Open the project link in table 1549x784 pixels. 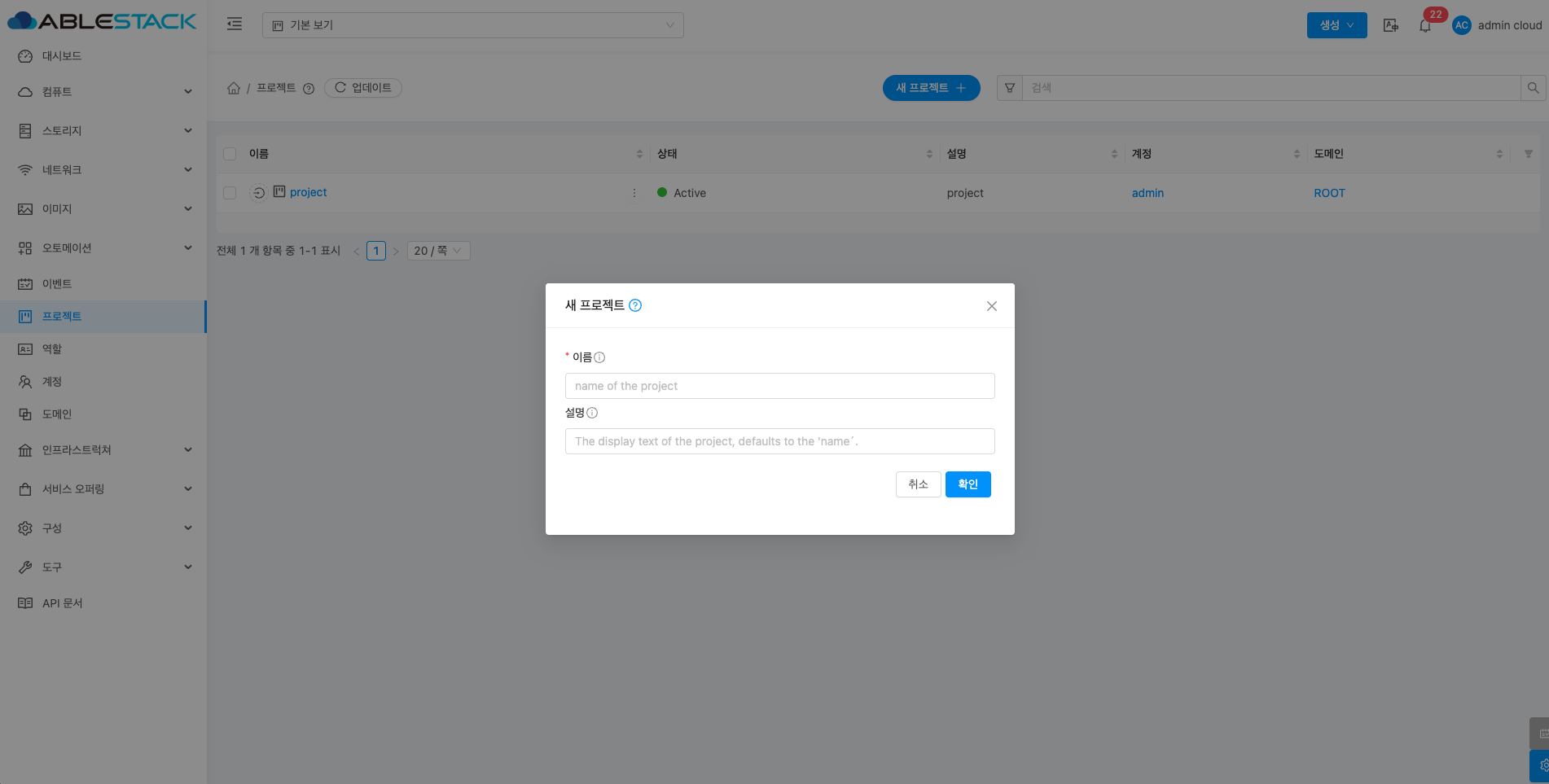309,193
